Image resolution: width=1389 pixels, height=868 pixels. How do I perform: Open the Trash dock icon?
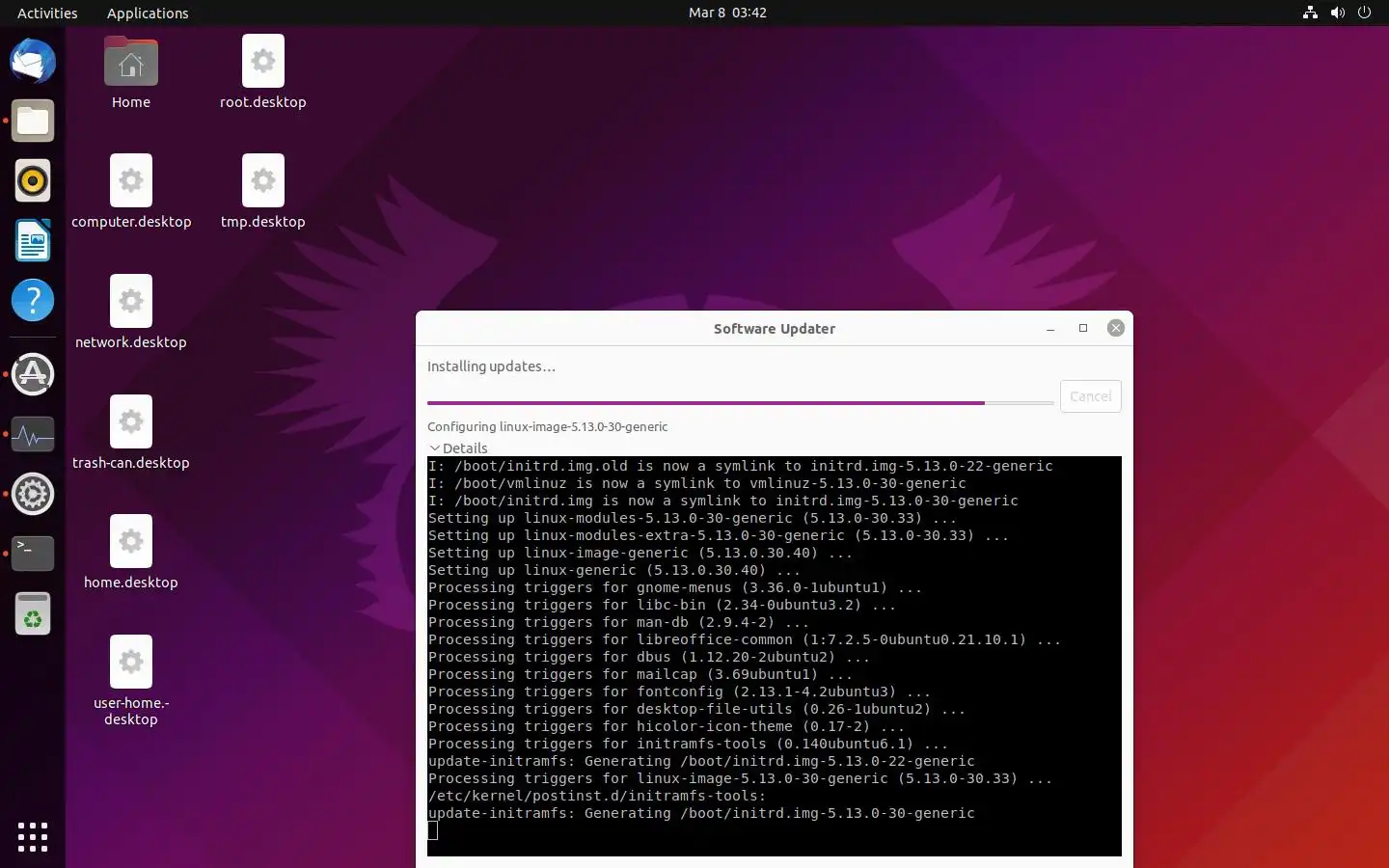[33, 613]
